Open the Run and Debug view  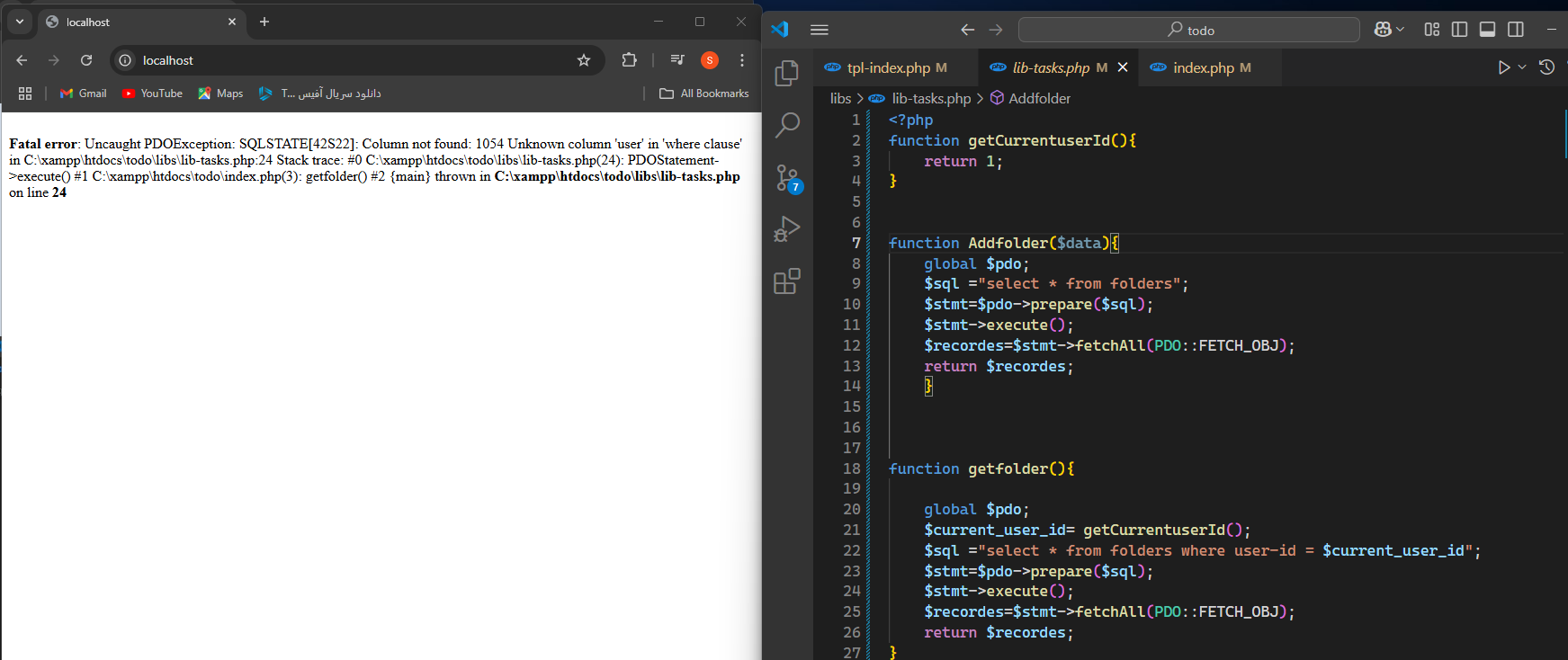click(x=787, y=229)
